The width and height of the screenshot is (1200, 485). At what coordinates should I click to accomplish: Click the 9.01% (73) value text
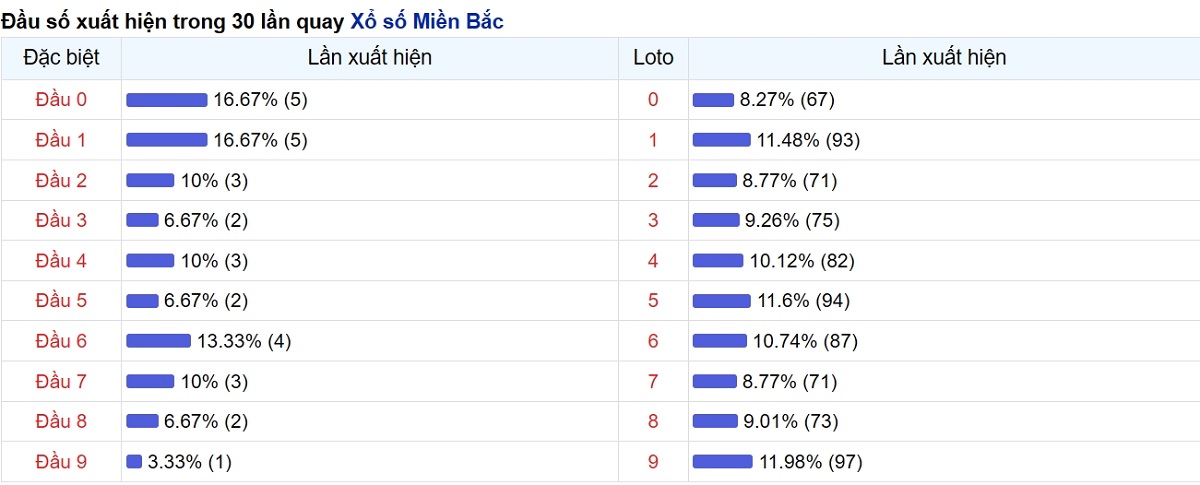click(x=789, y=421)
